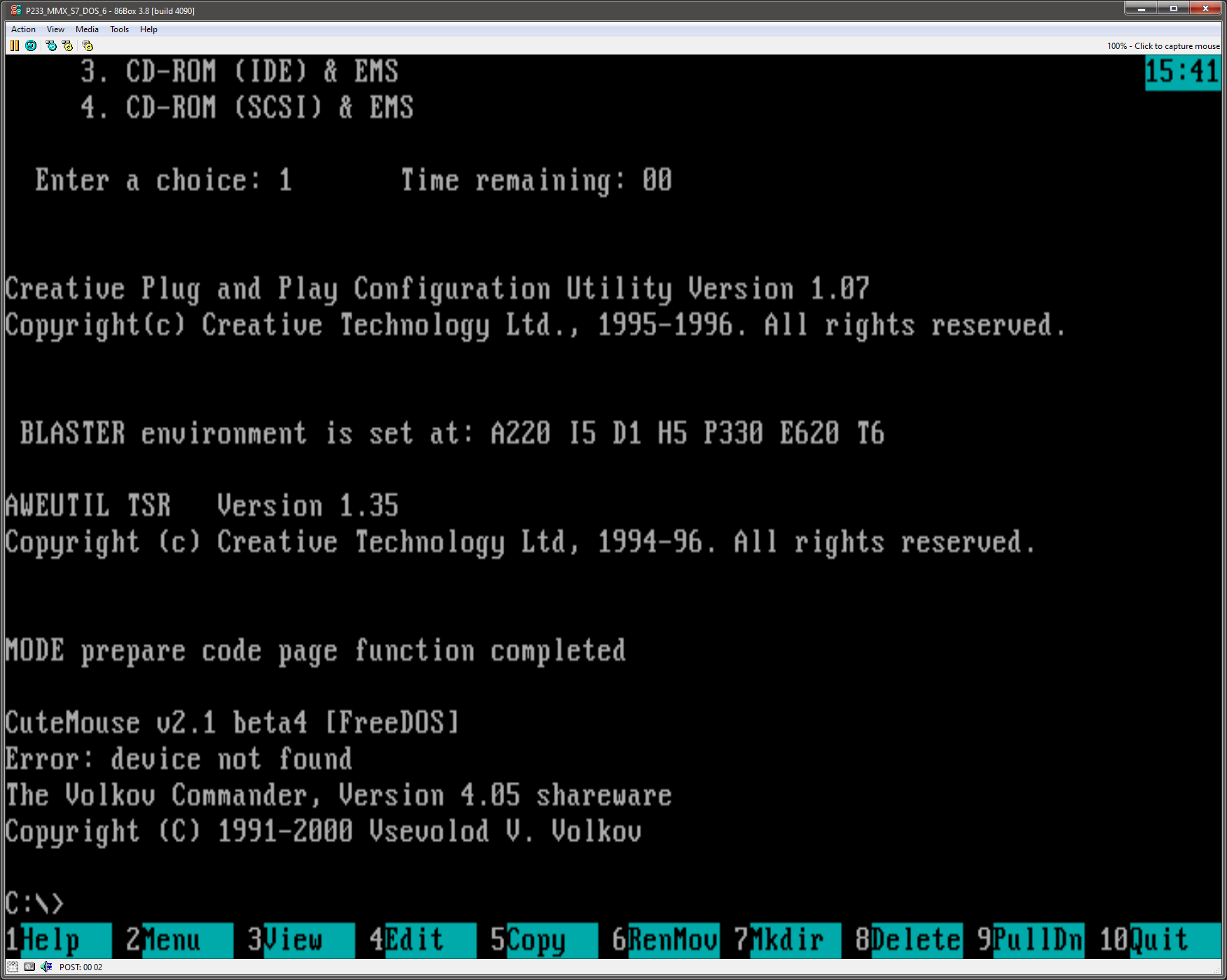Viewport: 1227px width, 980px height.
Task: Open the Action menu
Action: (23, 29)
